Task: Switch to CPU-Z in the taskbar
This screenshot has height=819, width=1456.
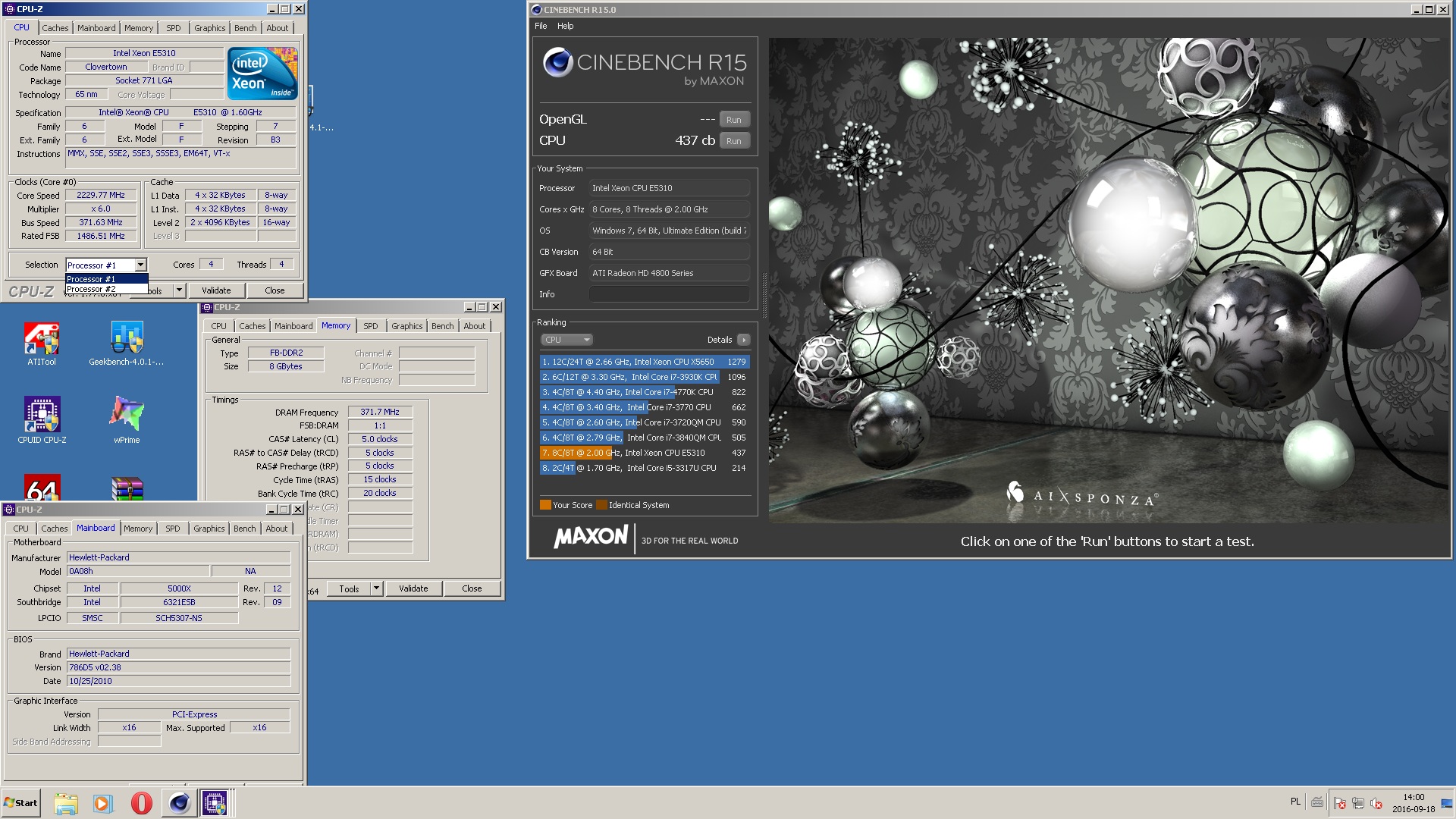Action: point(215,803)
